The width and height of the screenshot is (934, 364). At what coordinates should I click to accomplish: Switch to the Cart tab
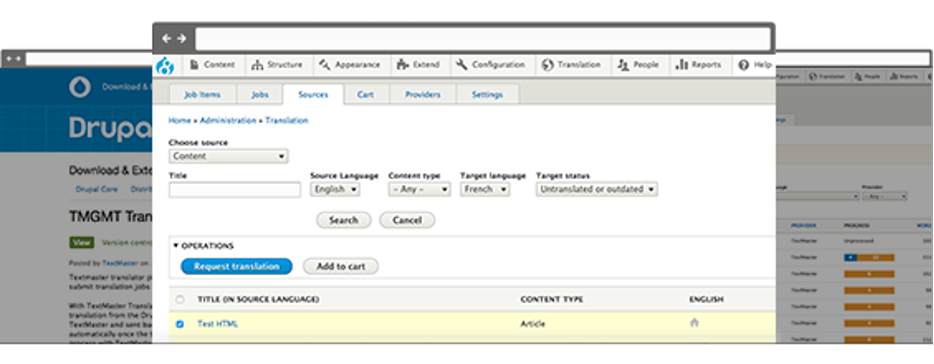coord(366,95)
